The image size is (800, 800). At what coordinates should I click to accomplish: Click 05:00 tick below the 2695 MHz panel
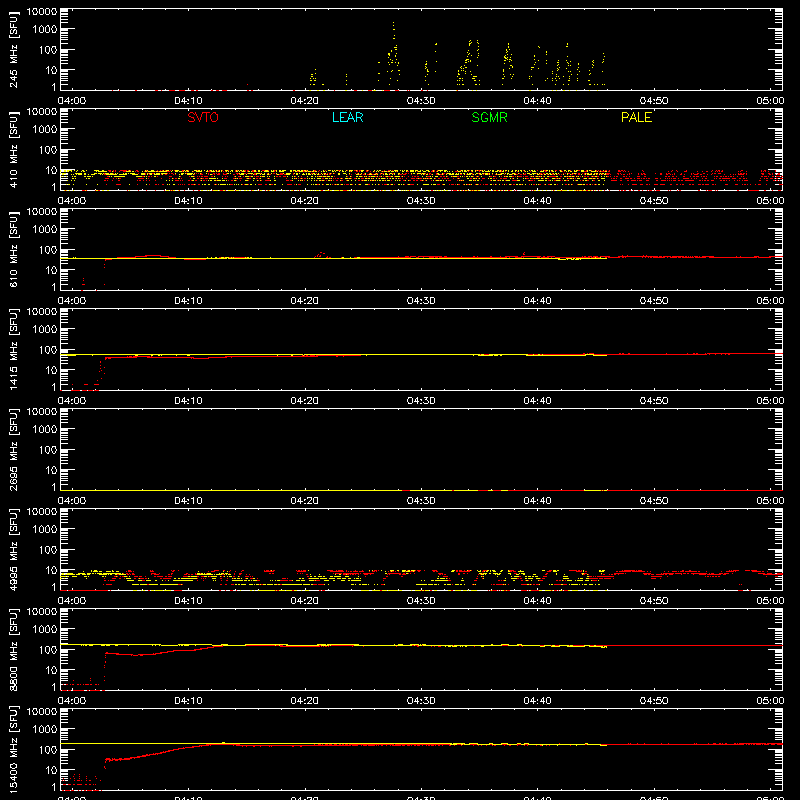click(770, 501)
